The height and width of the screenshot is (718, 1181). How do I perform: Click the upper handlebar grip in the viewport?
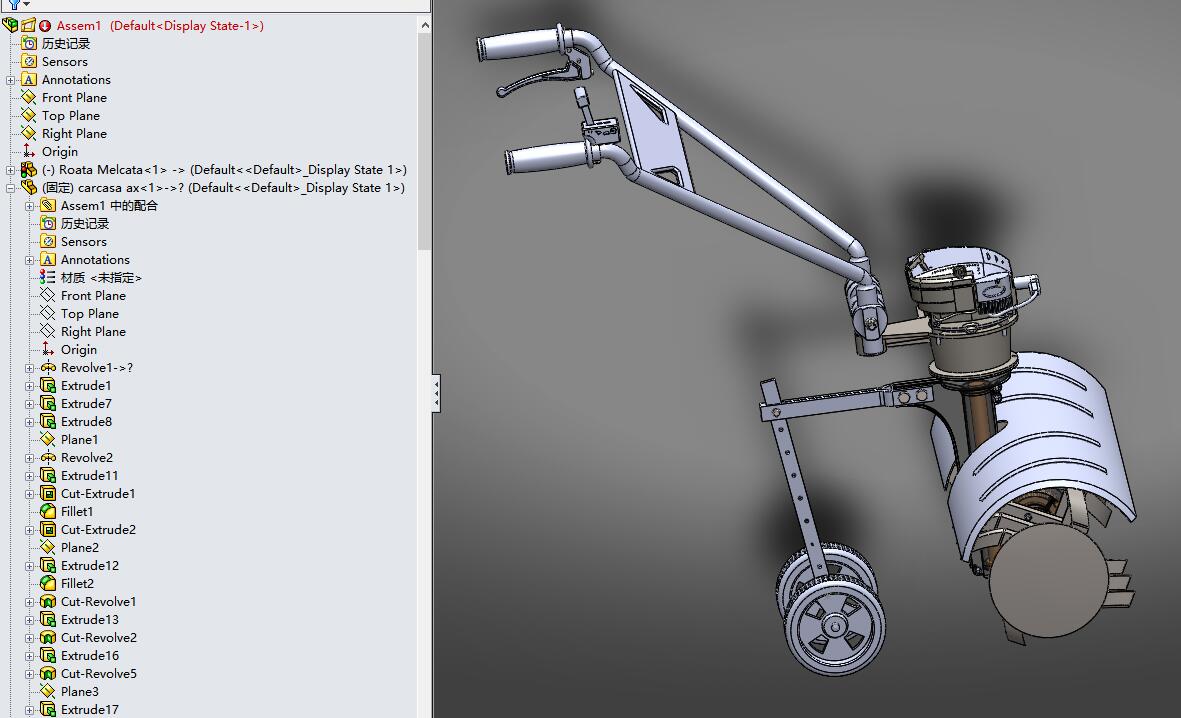[x=520, y=47]
